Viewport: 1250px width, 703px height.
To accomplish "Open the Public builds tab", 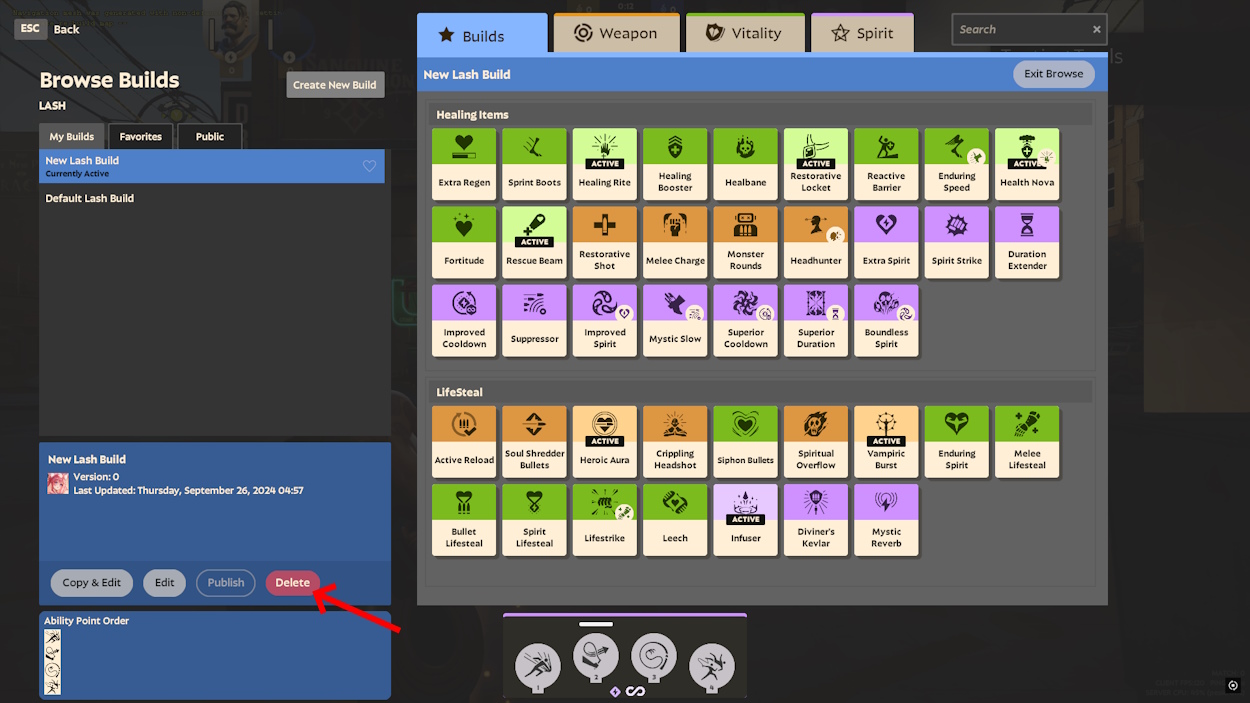I will click(x=210, y=136).
